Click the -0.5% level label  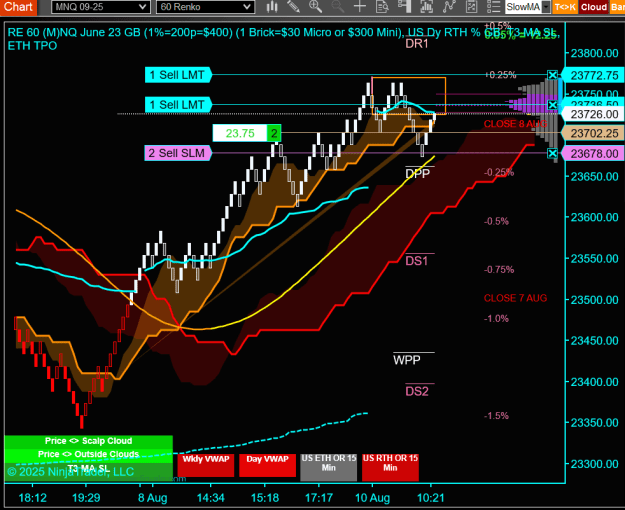(496, 221)
